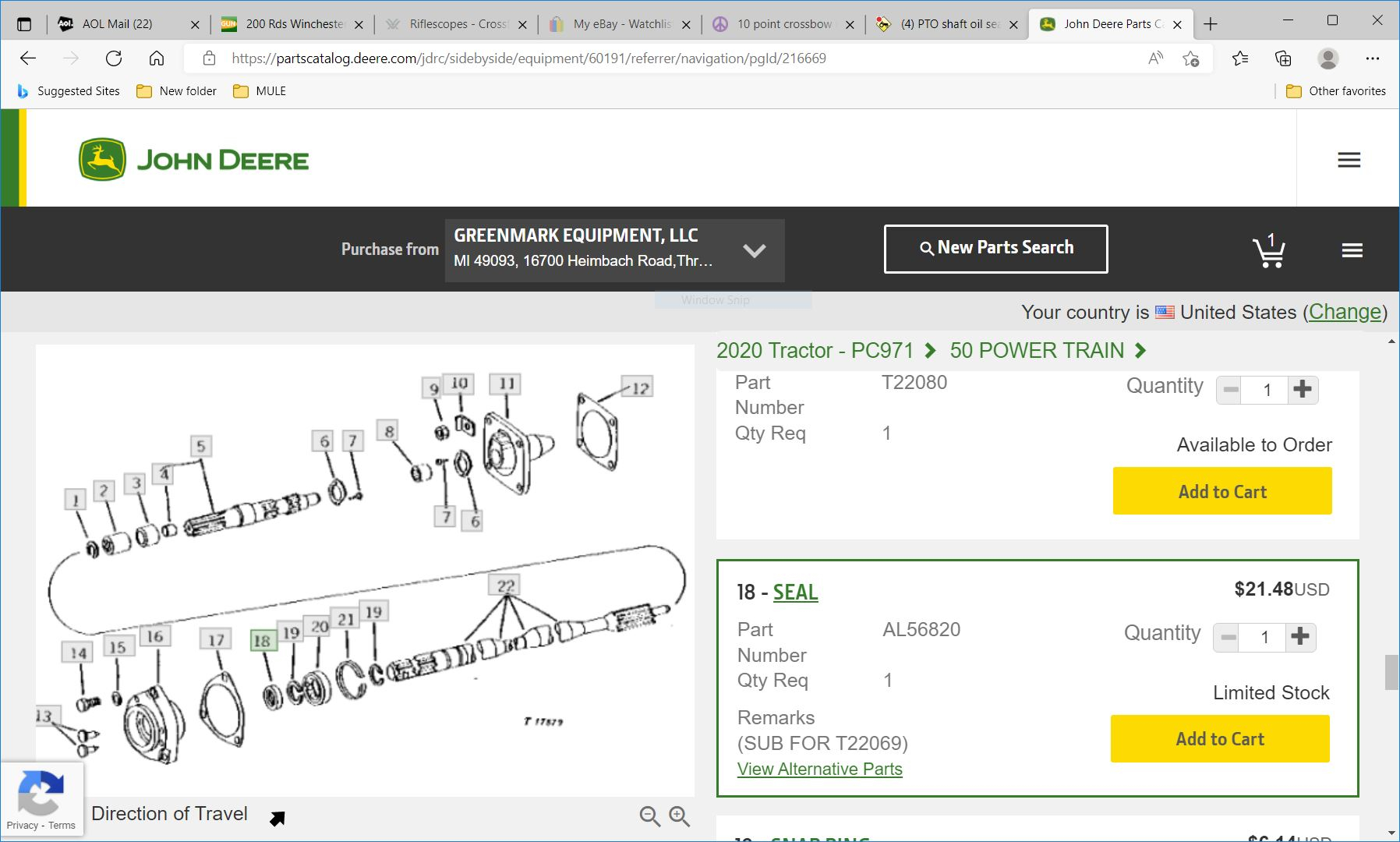
Task: Go back using the browser back arrow
Action: [x=28, y=58]
